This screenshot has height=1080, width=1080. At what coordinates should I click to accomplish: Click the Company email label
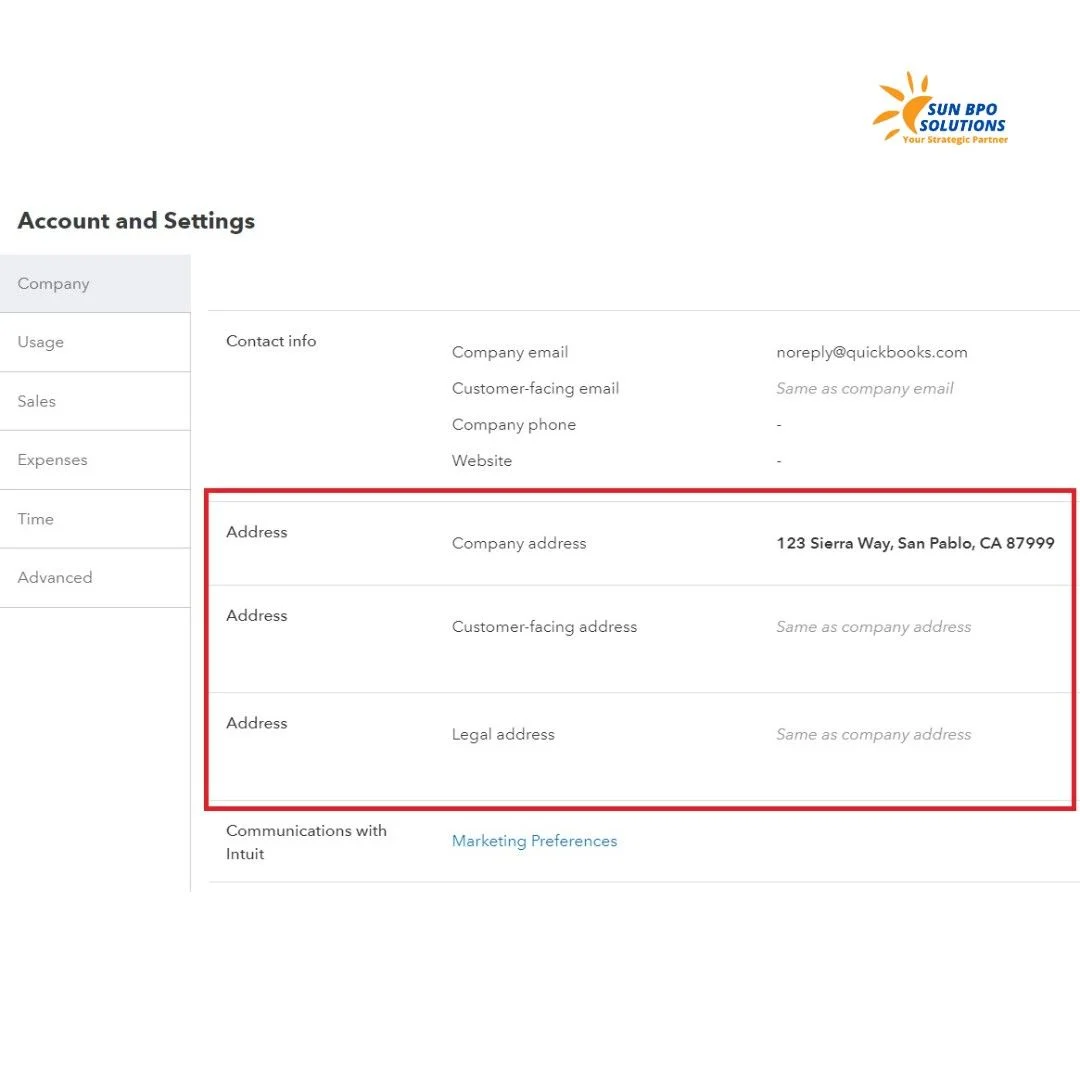pyautogui.click(x=510, y=352)
